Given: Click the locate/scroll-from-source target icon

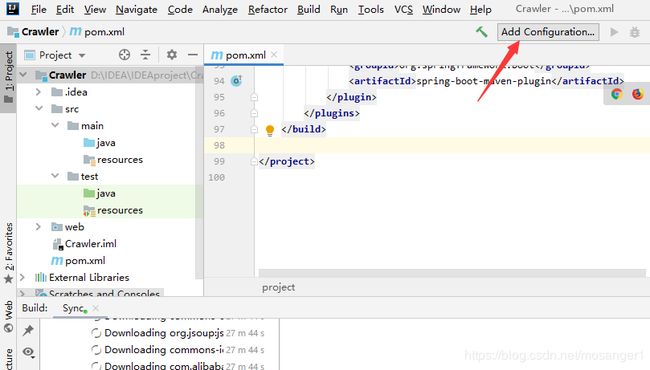Looking at the screenshot, I should click(x=124, y=55).
